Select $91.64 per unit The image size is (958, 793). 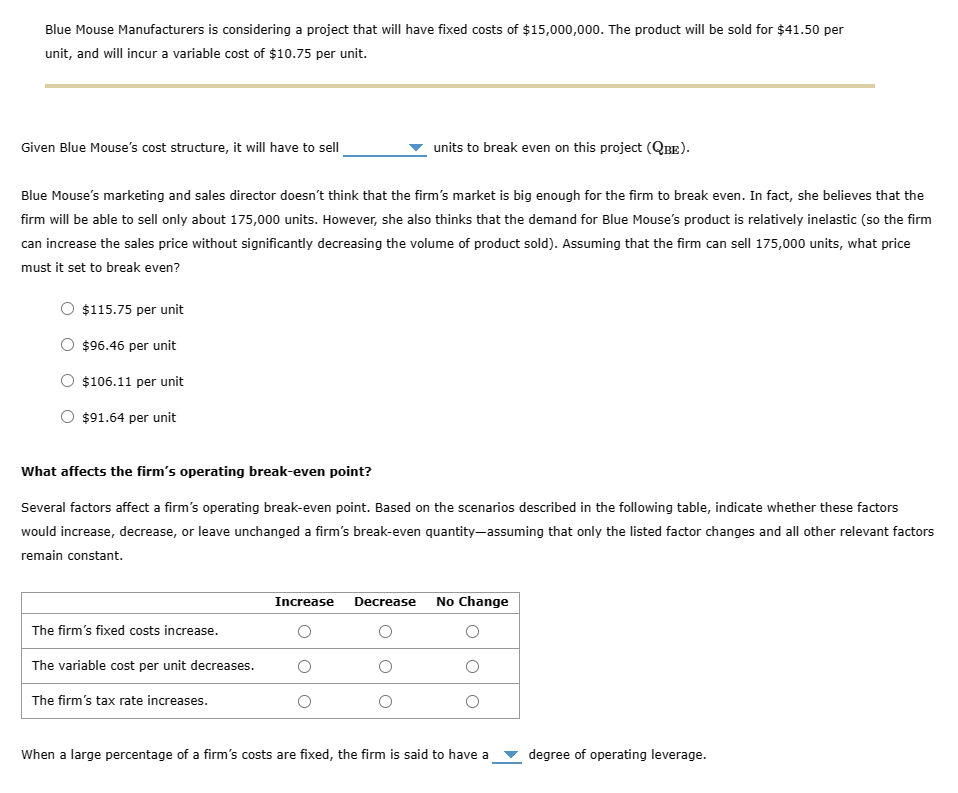67,417
